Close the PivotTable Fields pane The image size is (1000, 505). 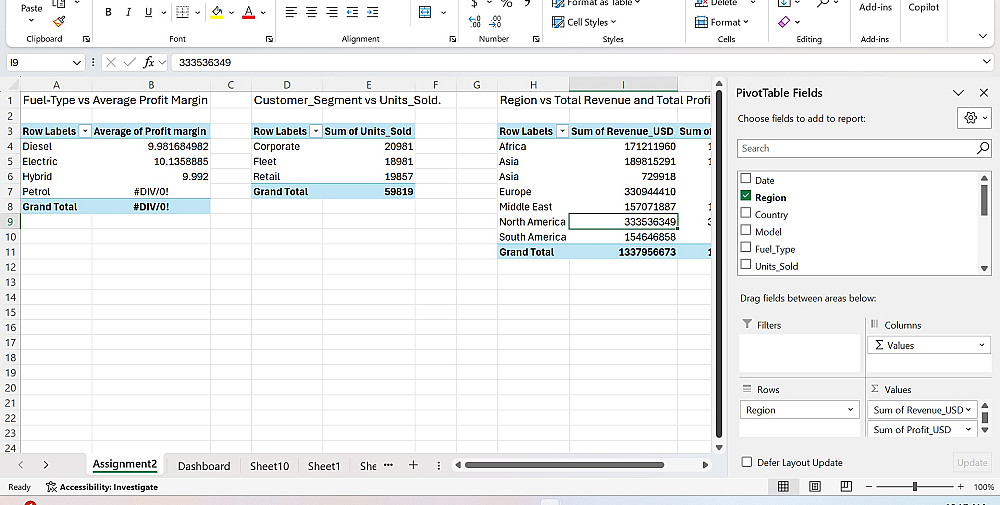click(984, 92)
